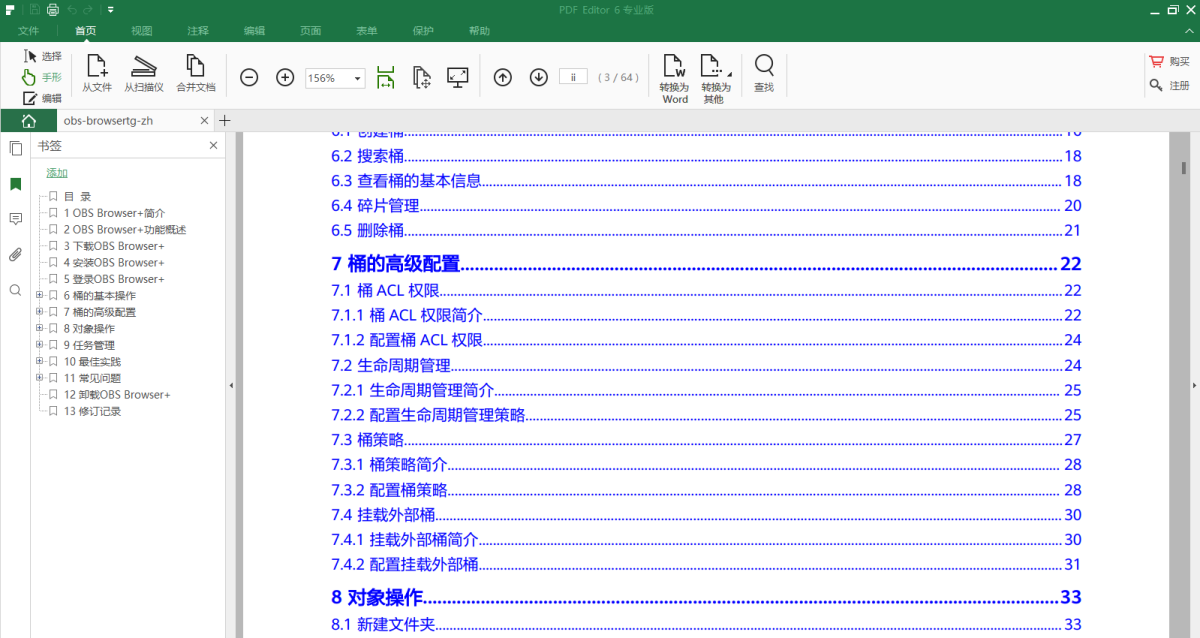
Task: Switch to the 注释 ribbon tab
Action: 197,30
